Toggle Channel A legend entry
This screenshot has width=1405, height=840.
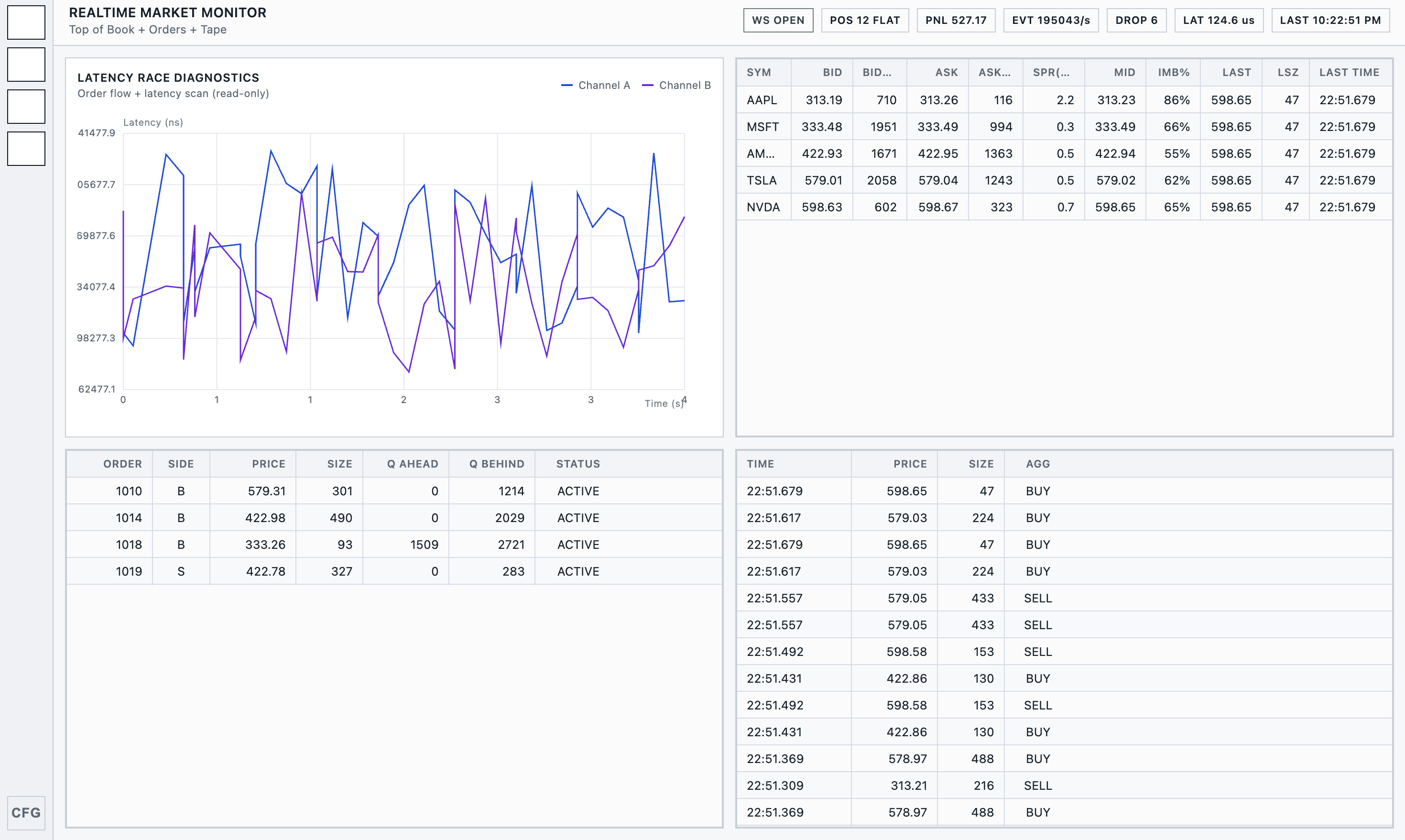point(595,86)
